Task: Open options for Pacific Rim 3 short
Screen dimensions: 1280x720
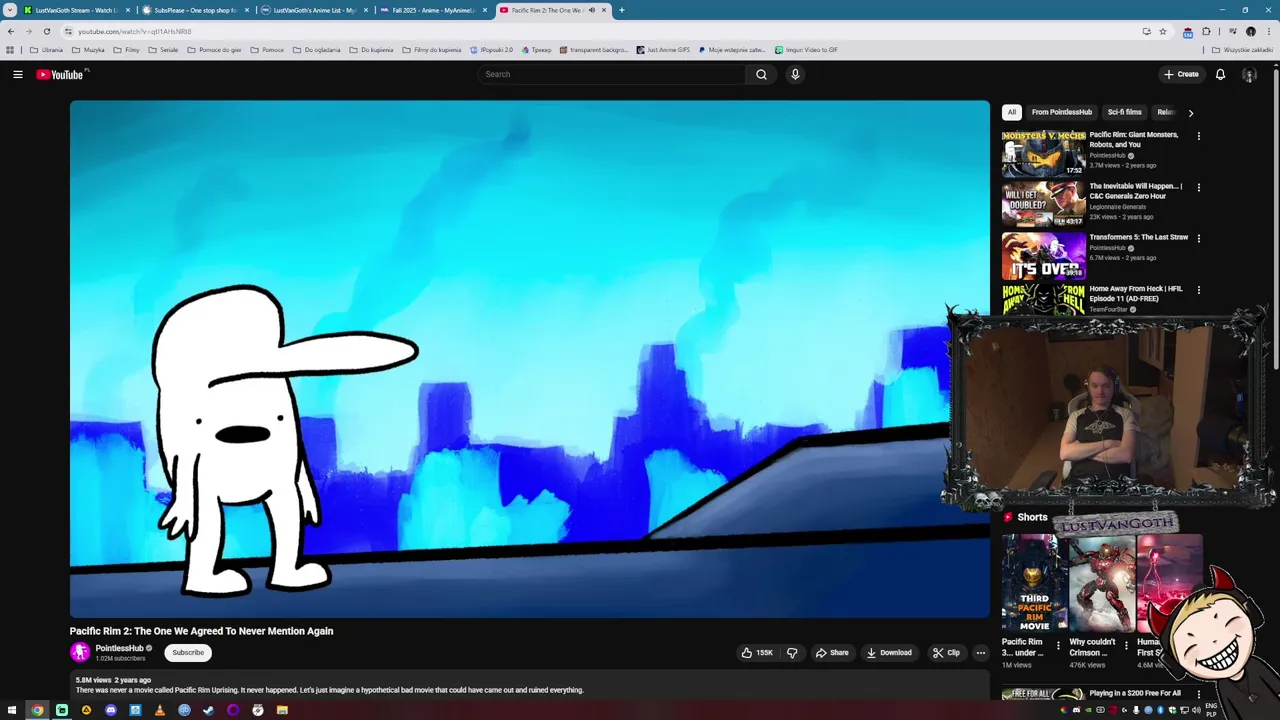Action: (x=1058, y=646)
